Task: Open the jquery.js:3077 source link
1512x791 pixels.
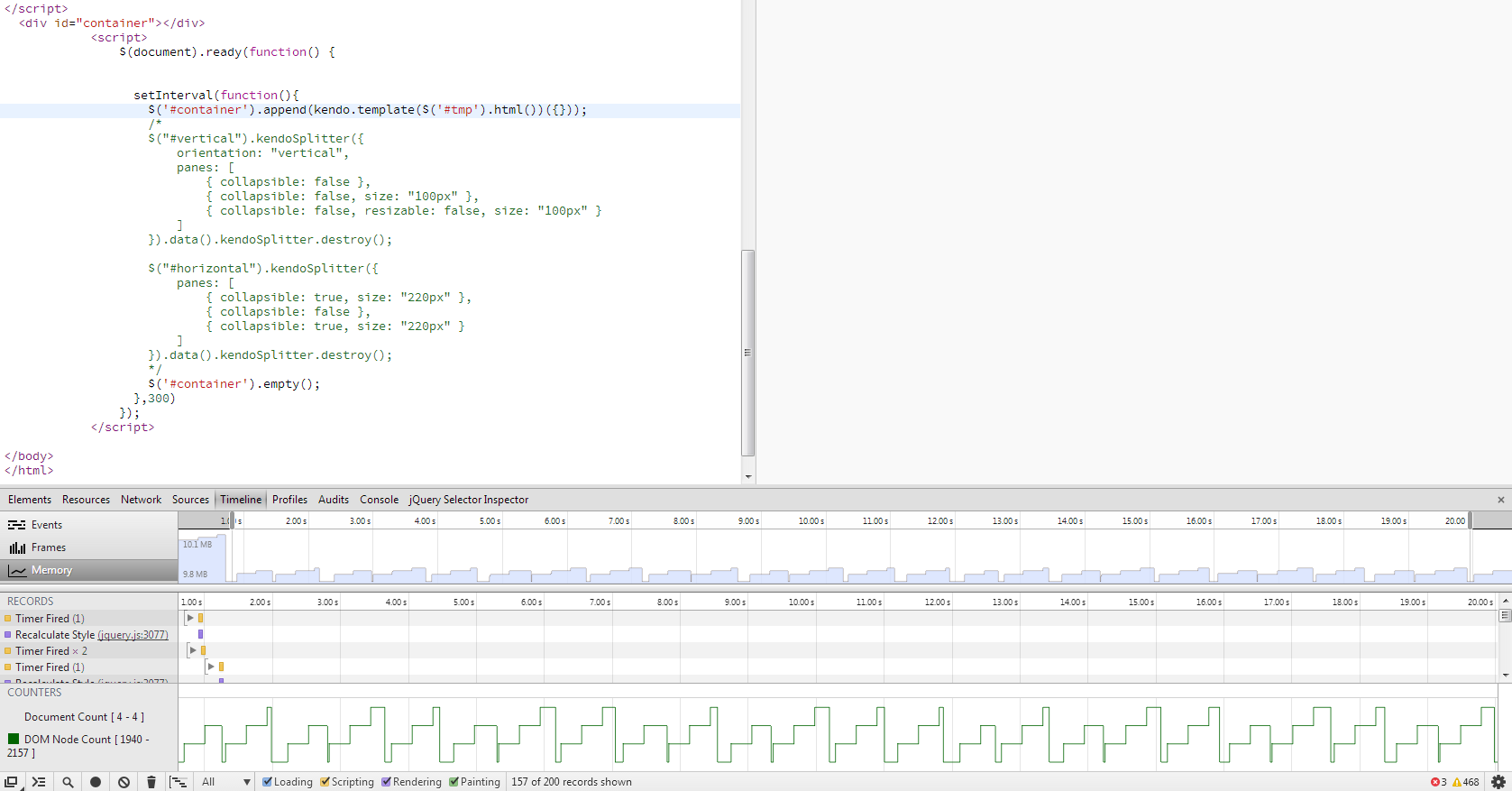Action: pyautogui.click(x=133, y=635)
